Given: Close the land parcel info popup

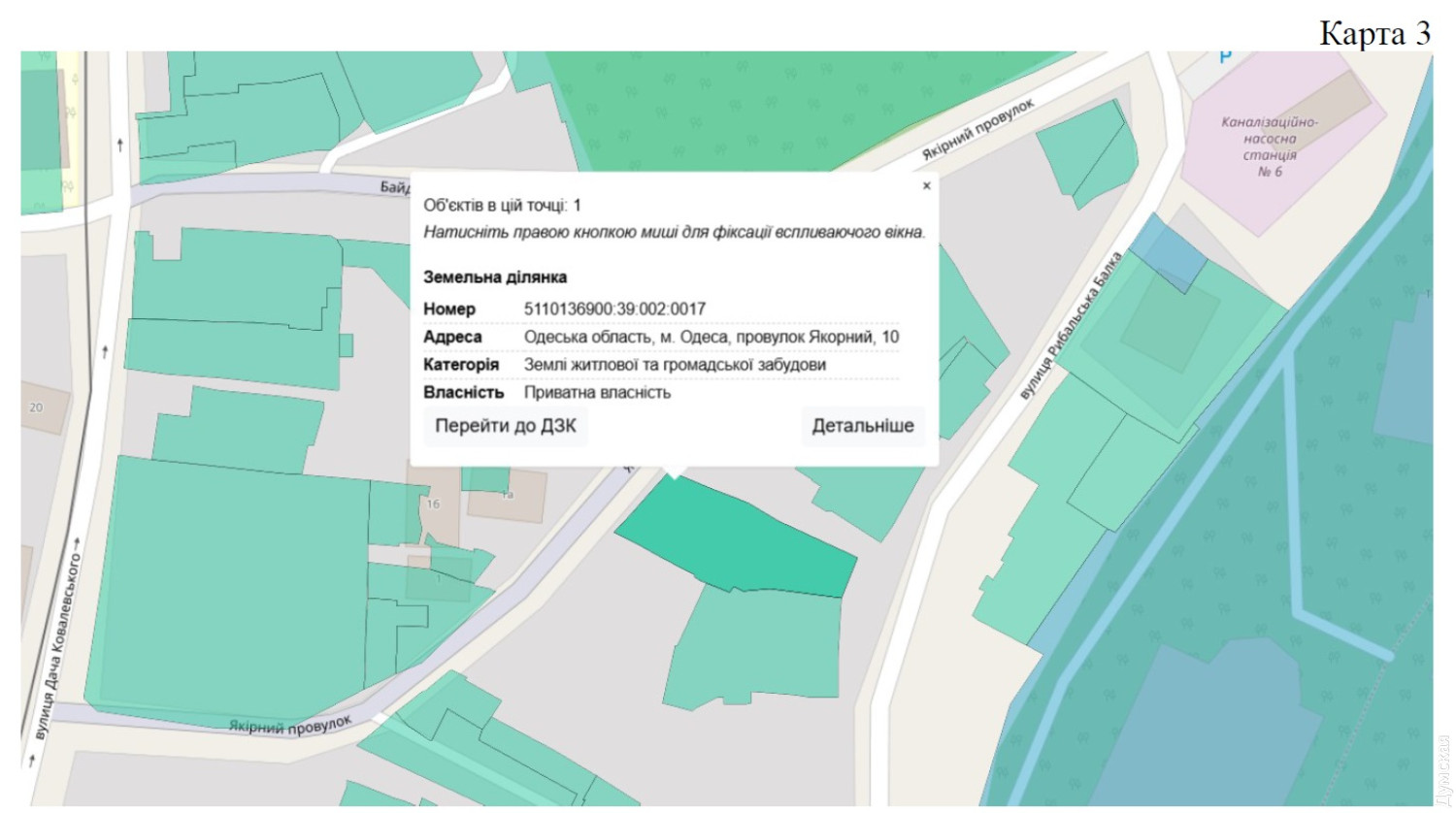Looking at the screenshot, I should [x=926, y=185].
